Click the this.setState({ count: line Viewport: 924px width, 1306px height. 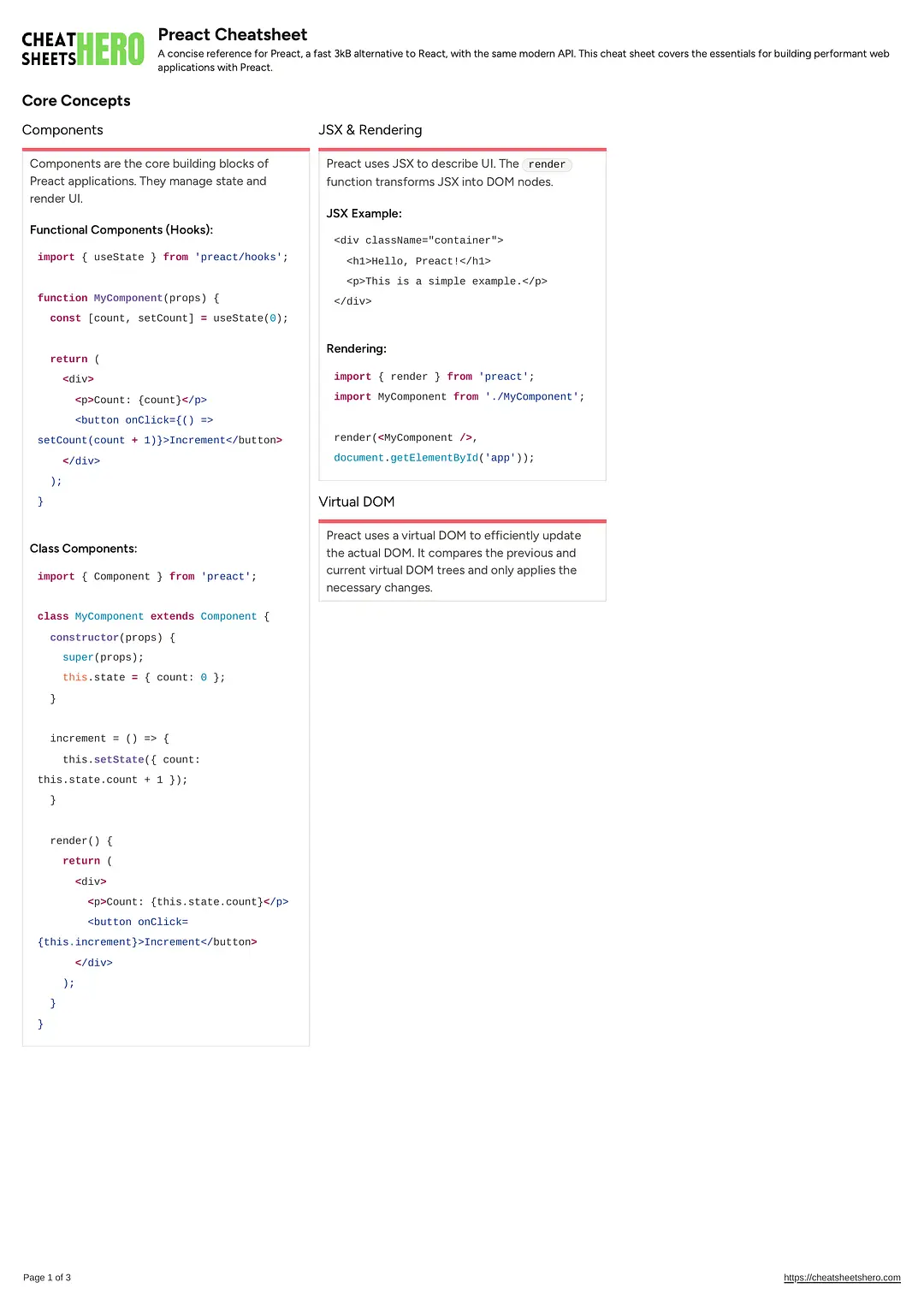pos(131,760)
